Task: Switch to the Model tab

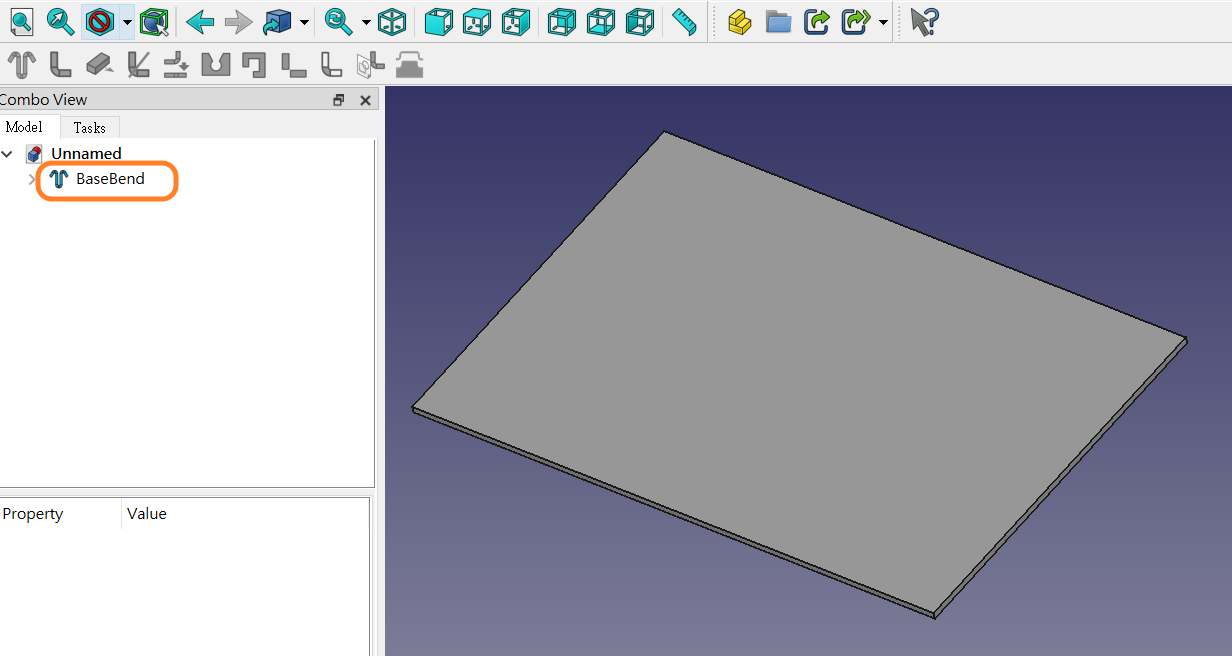Action: click(25, 127)
